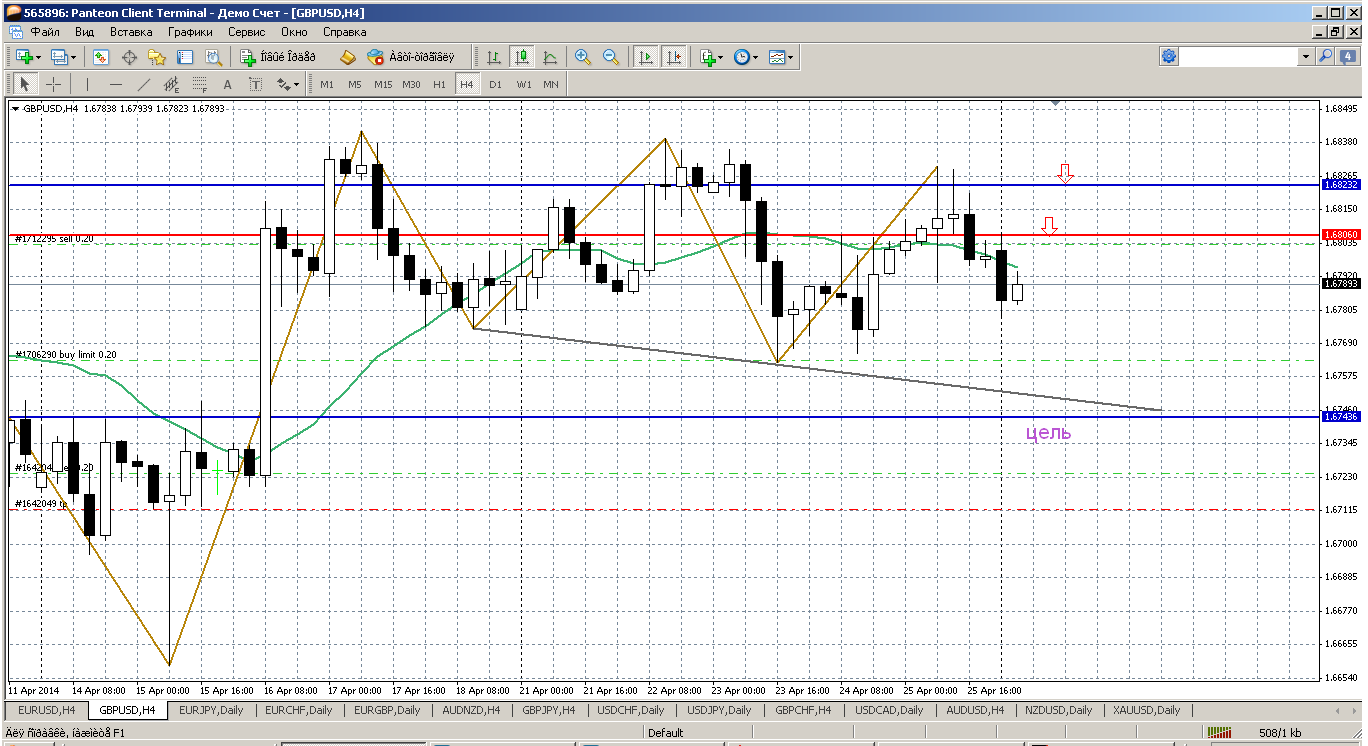
Task: Switch to the XAUUSD,Daily chart tab
Action: click(1147, 710)
